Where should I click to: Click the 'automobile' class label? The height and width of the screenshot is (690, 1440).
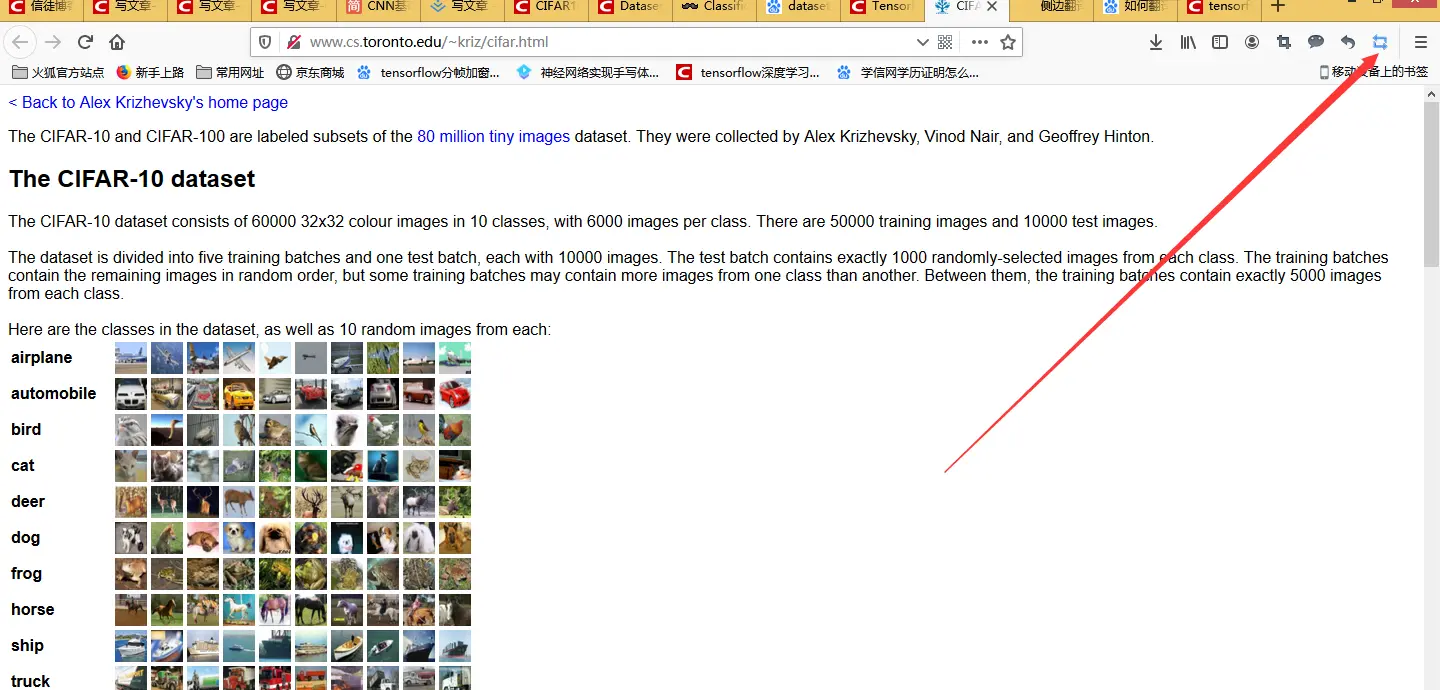54,394
